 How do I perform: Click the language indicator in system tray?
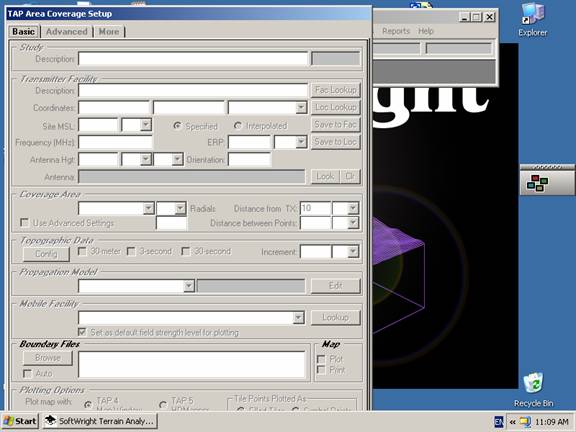point(498,422)
